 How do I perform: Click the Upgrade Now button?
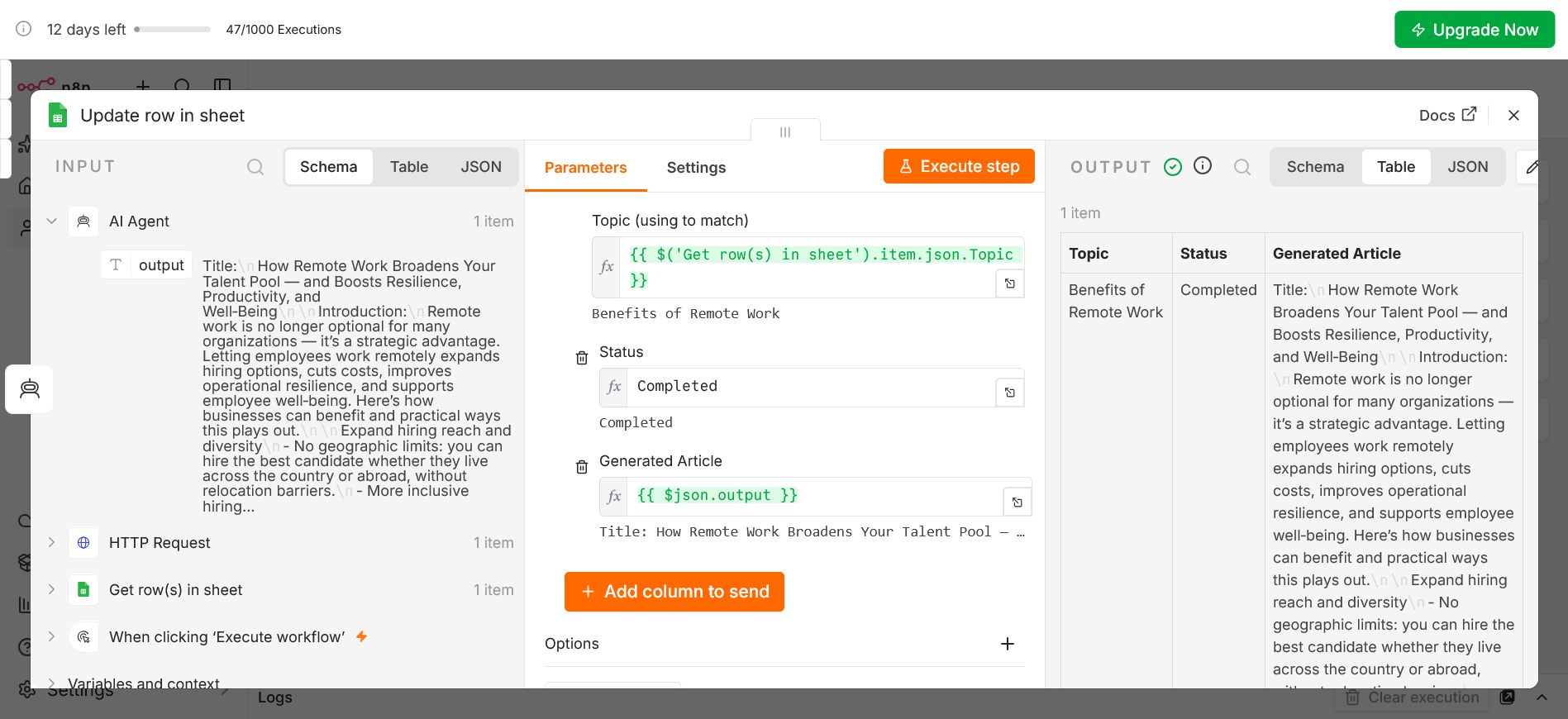pos(1475,30)
